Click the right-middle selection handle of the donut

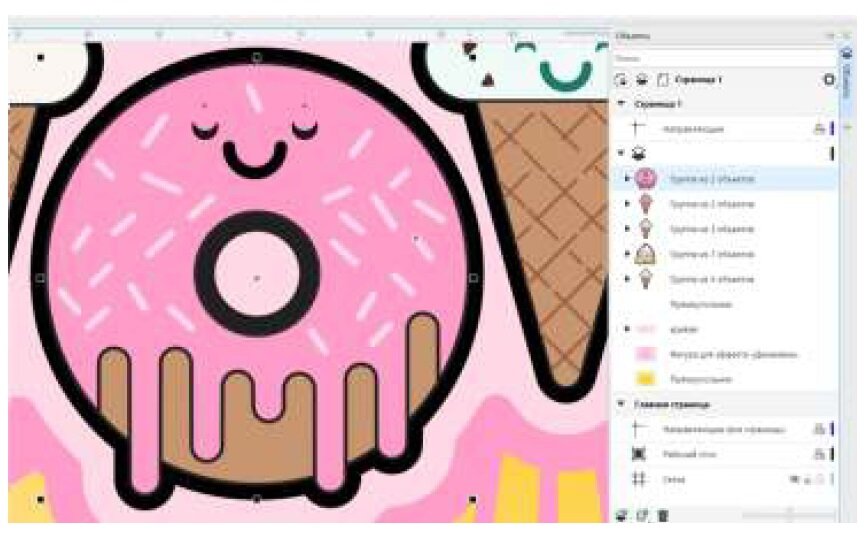pyautogui.click(x=473, y=278)
